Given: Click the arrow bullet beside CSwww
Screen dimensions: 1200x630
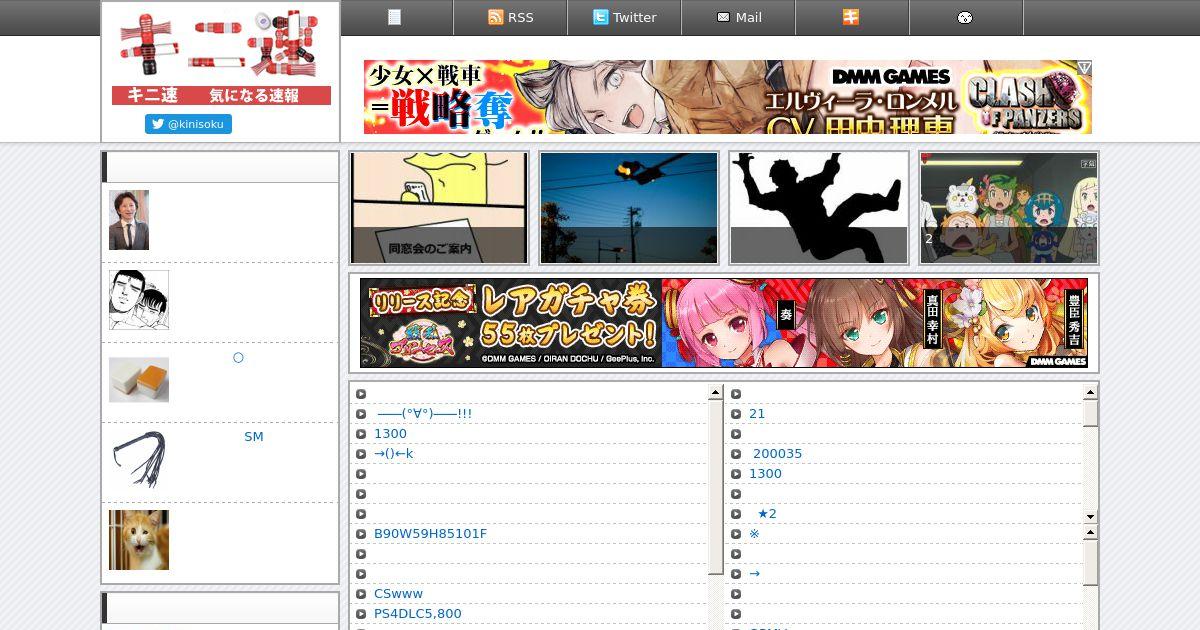Looking at the screenshot, I should click(x=361, y=594).
